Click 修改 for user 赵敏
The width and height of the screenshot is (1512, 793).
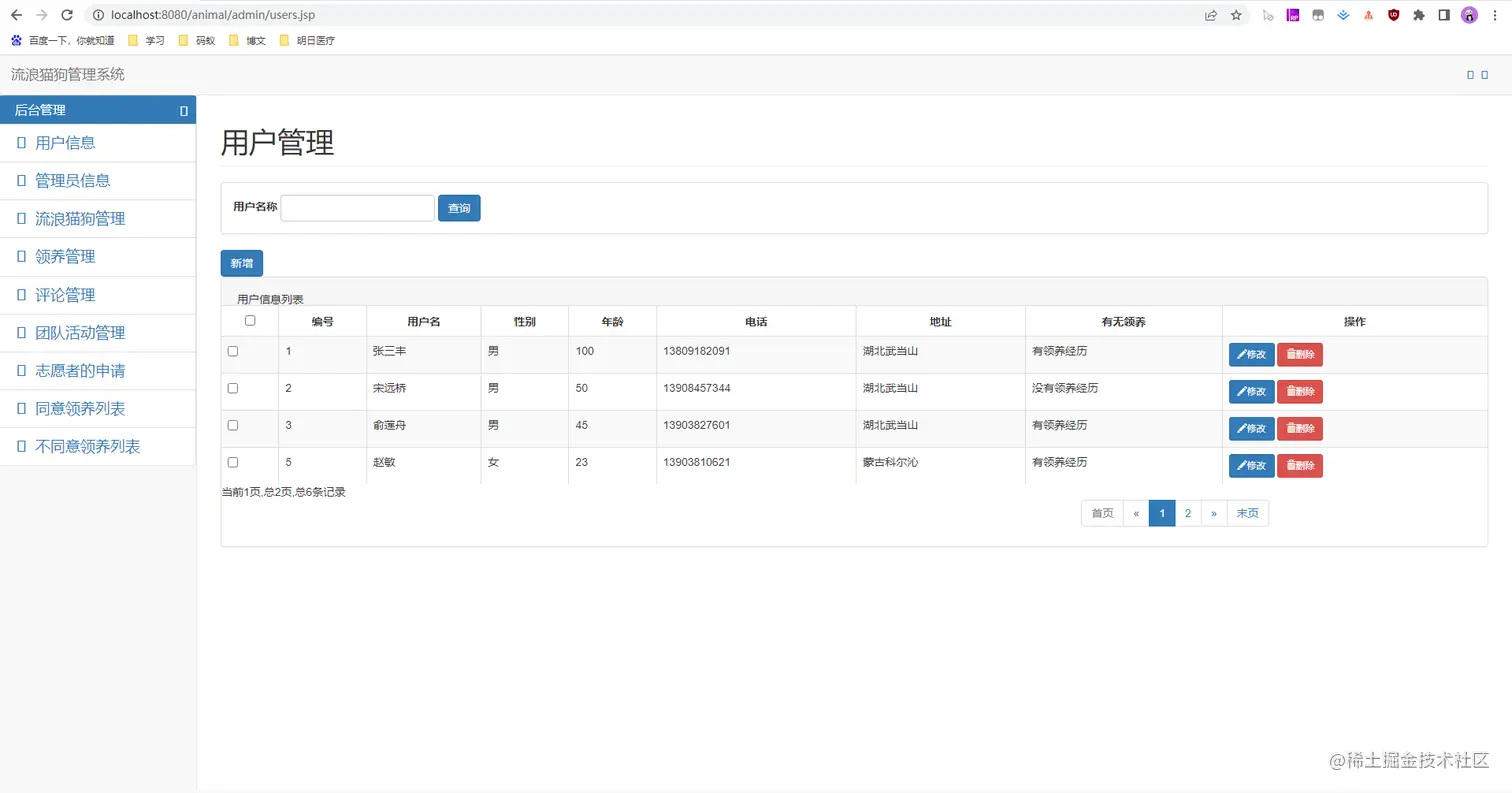1252,466
